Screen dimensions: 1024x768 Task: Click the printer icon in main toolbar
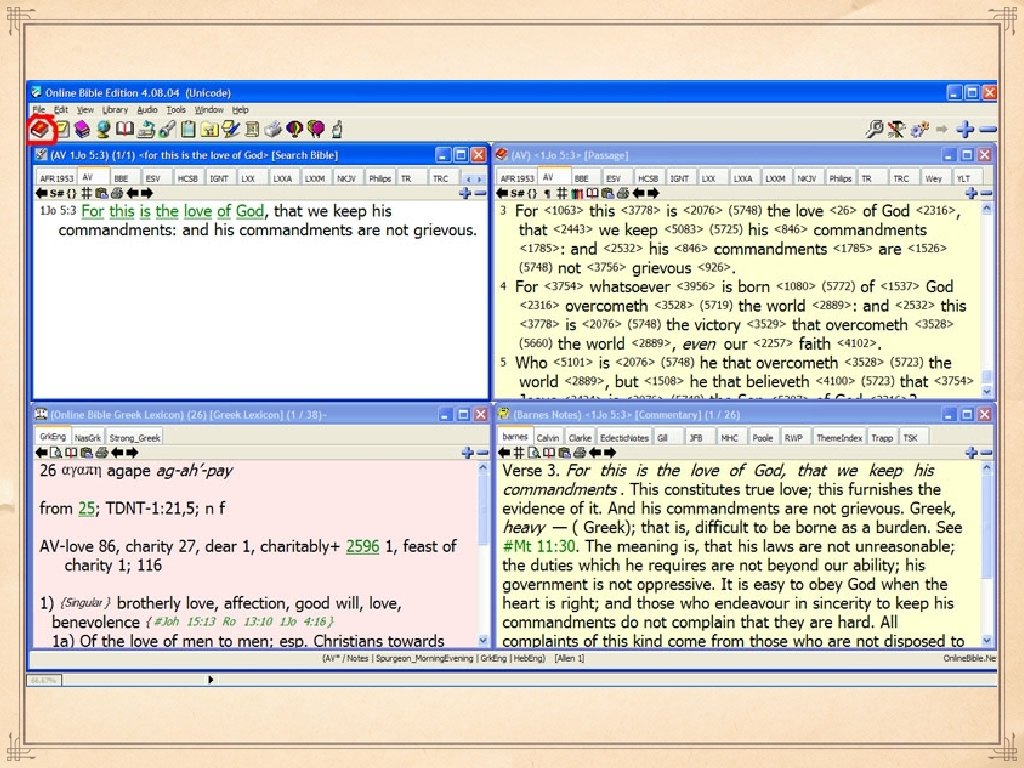(x=273, y=129)
